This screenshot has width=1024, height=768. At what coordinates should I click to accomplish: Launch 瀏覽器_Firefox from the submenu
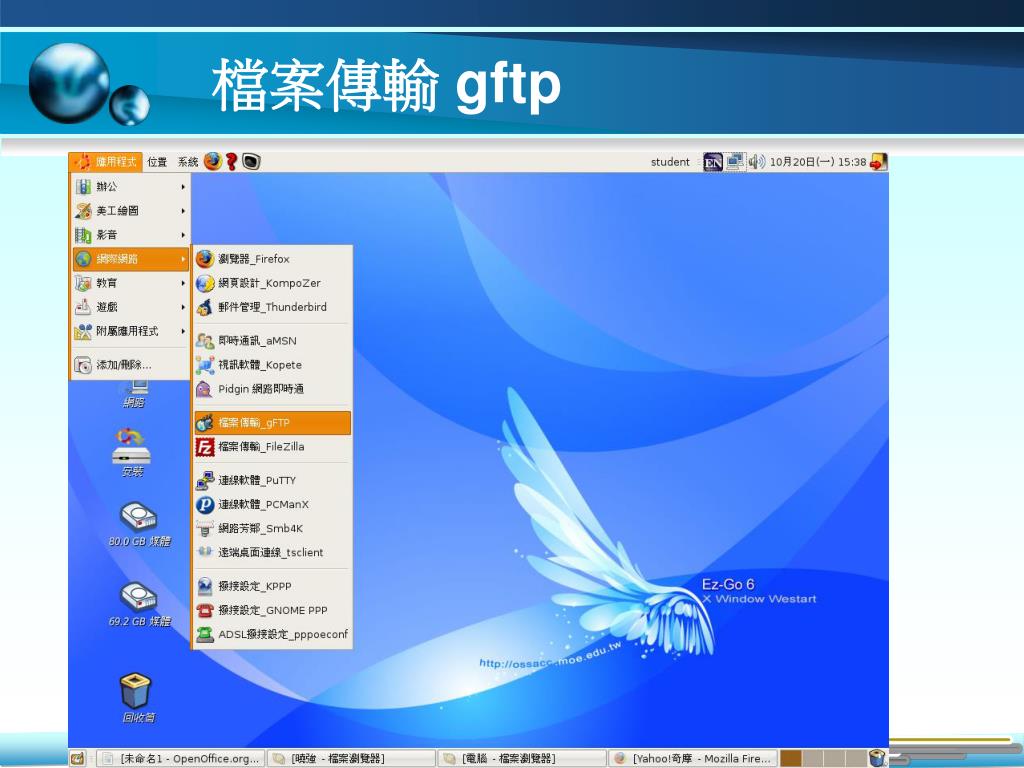[272, 259]
